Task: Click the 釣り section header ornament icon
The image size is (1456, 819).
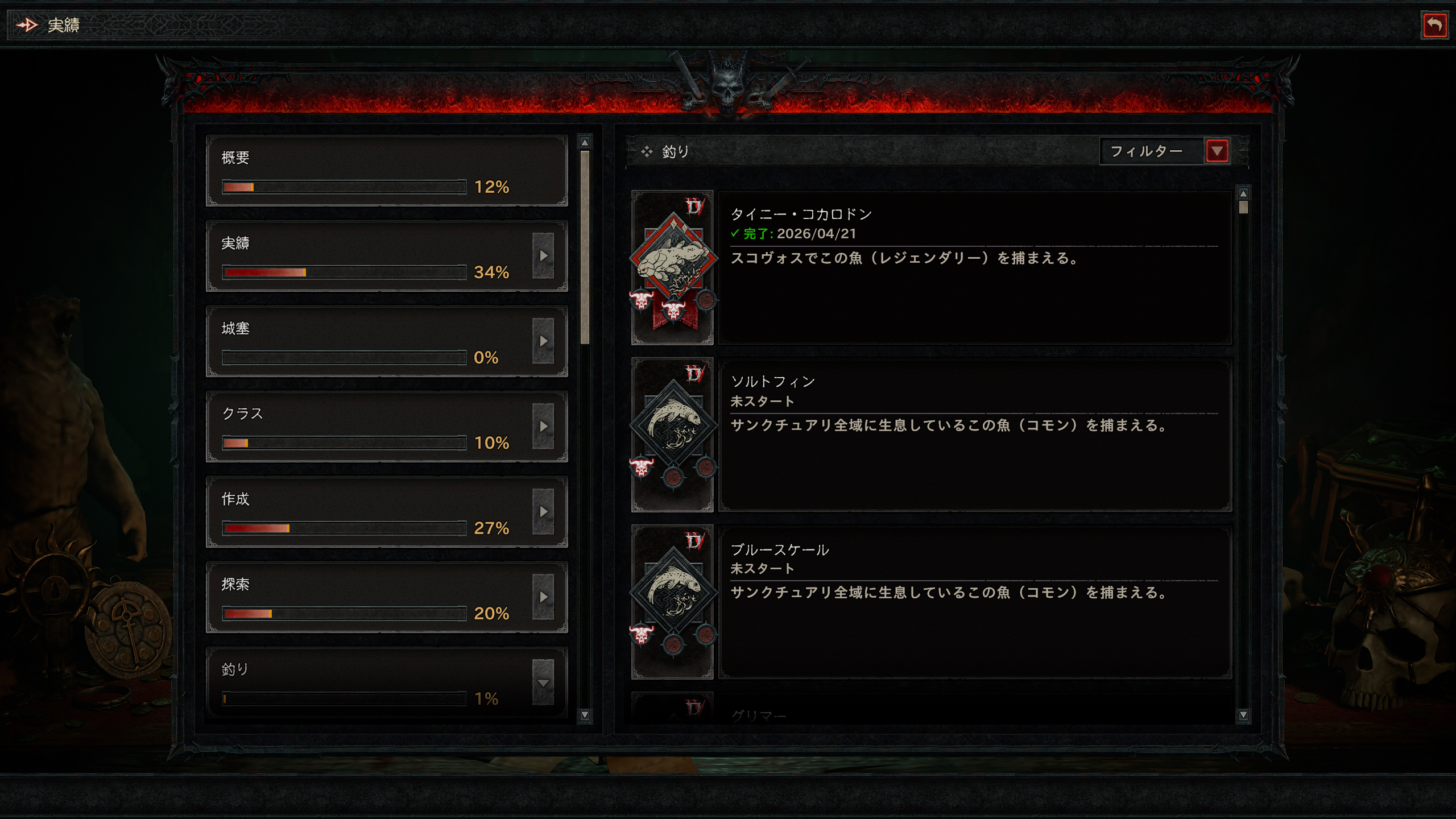Action: (647, 151)
